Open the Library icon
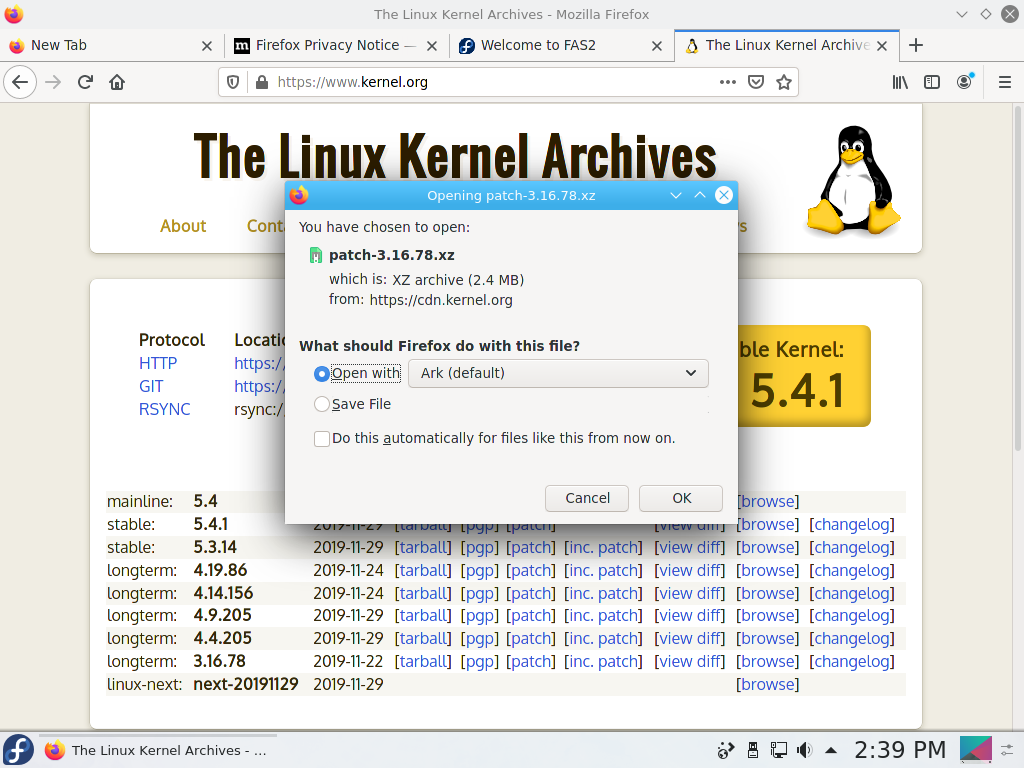The height and width of the screenshot is (768, 1024). coord(900,82)
